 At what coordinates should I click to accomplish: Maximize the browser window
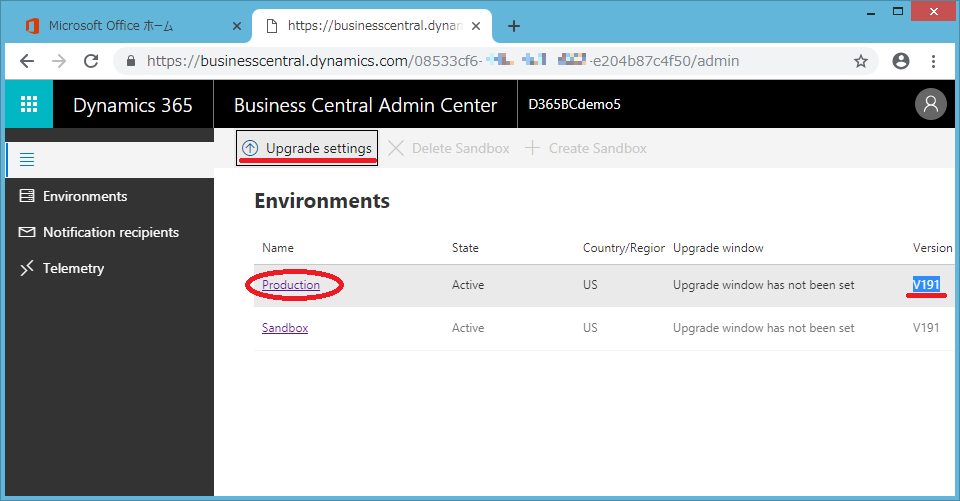click(x=898, y=12)
